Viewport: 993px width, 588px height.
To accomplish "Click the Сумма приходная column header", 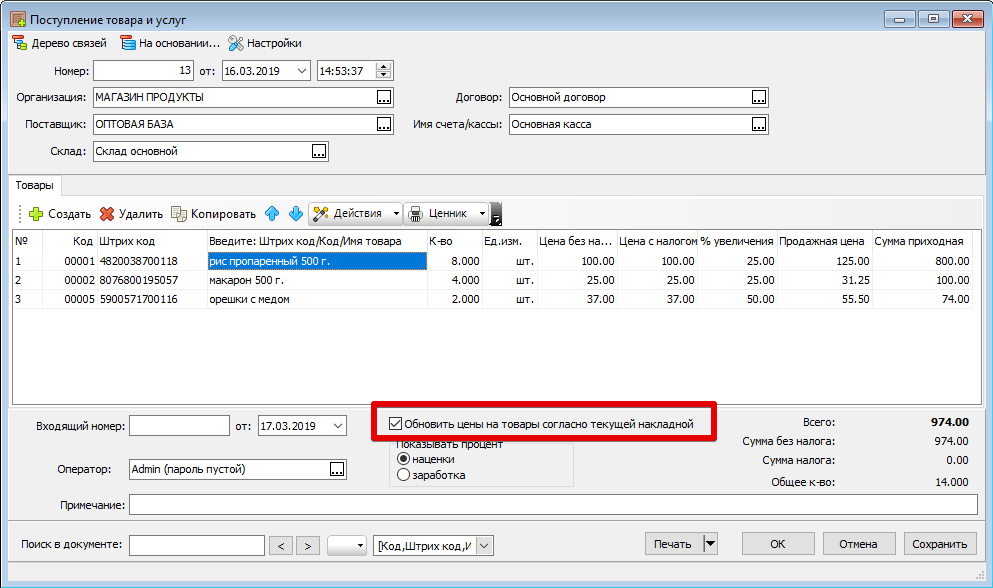I will tap(921, 241).
